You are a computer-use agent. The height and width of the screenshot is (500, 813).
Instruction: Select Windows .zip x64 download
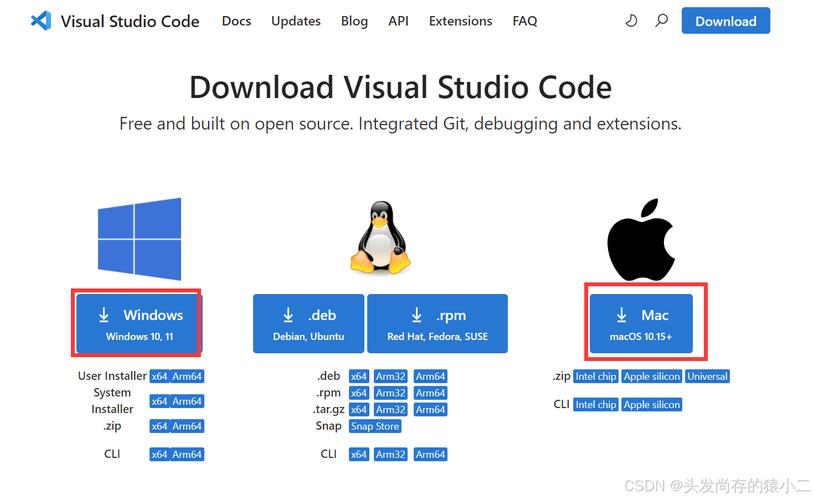[159, 426]
